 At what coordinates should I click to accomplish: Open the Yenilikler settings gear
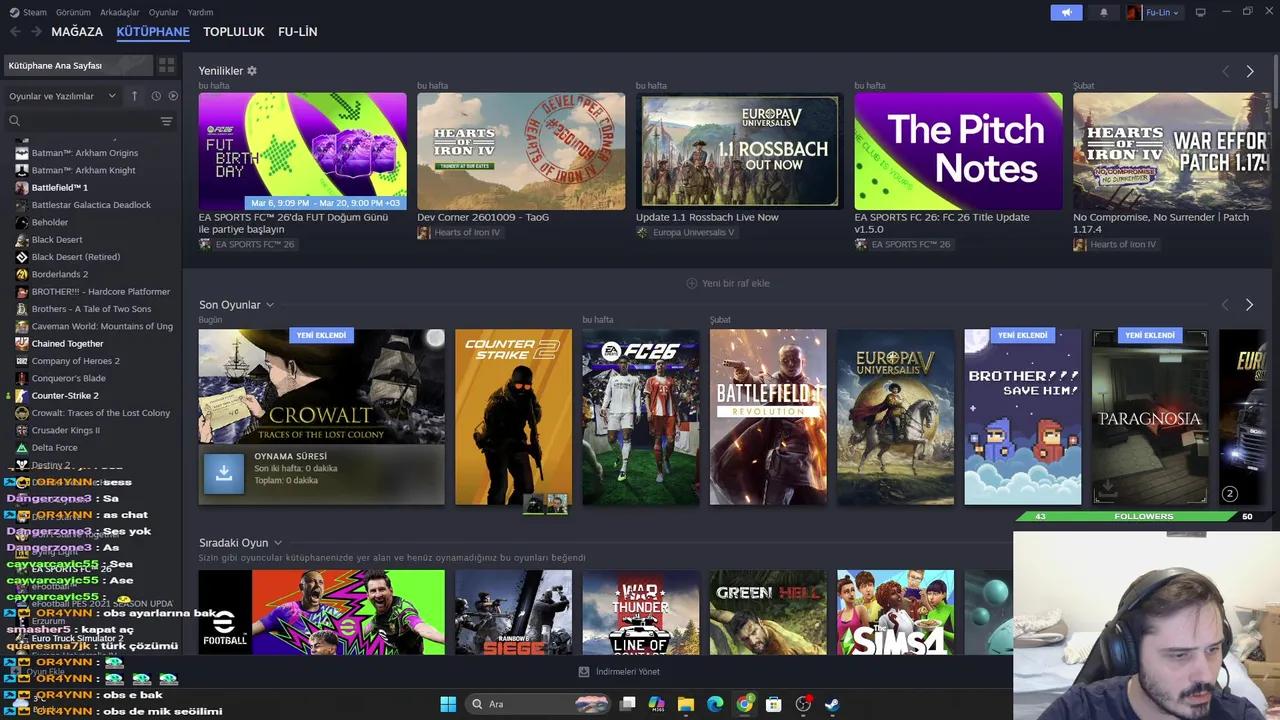click(252, 71)
